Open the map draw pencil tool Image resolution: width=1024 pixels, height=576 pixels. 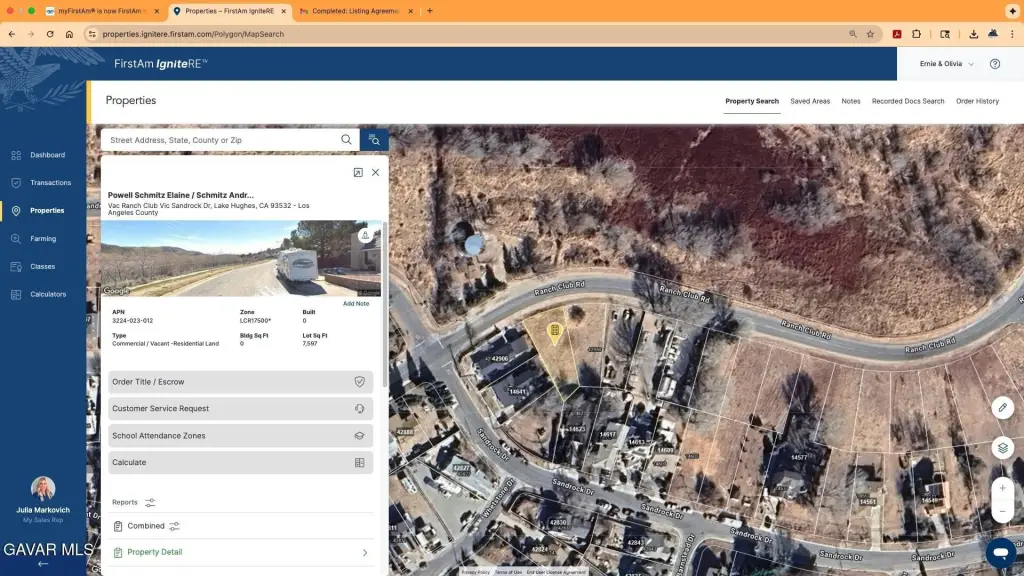(1002, 407)
